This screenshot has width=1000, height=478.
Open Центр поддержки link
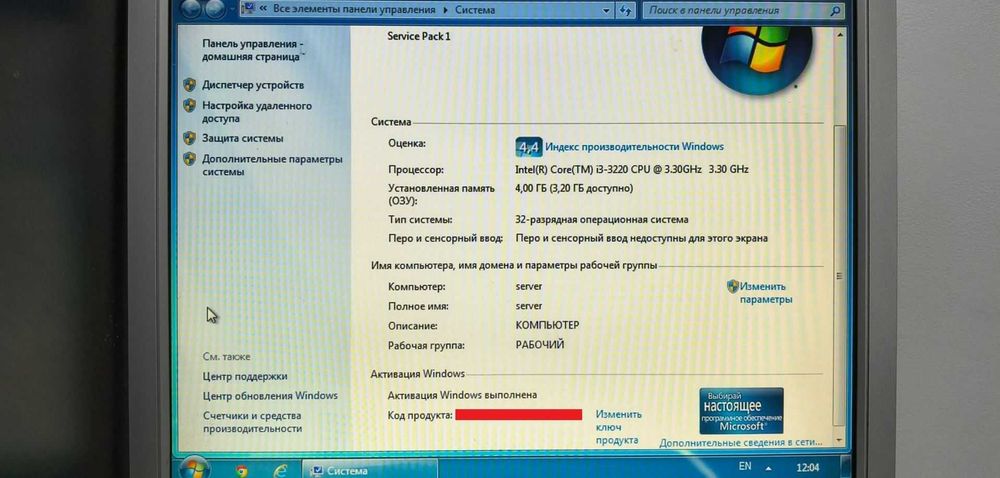(245, 376)
